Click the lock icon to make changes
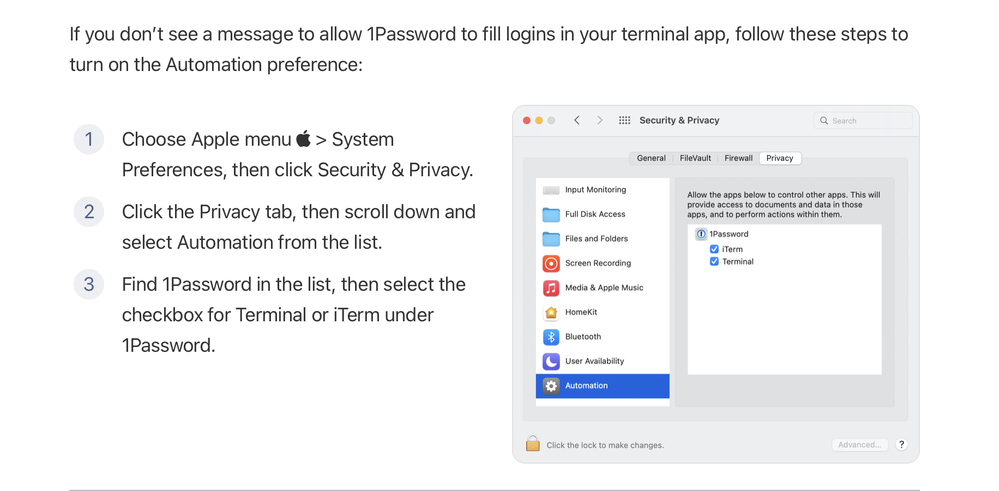This screenshot has width=999, height=491. pos(533,444)
